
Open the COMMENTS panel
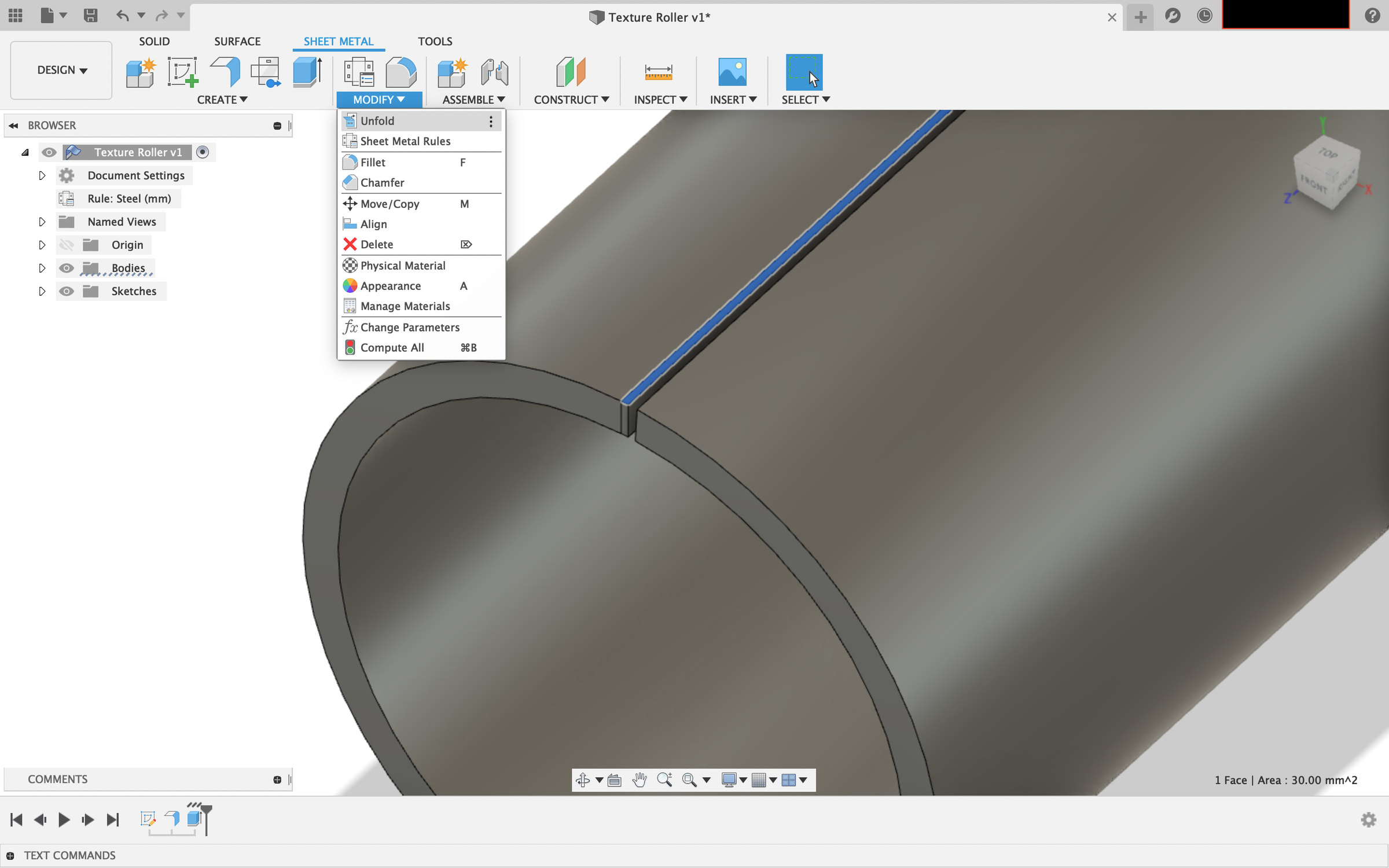click(58, 779)
